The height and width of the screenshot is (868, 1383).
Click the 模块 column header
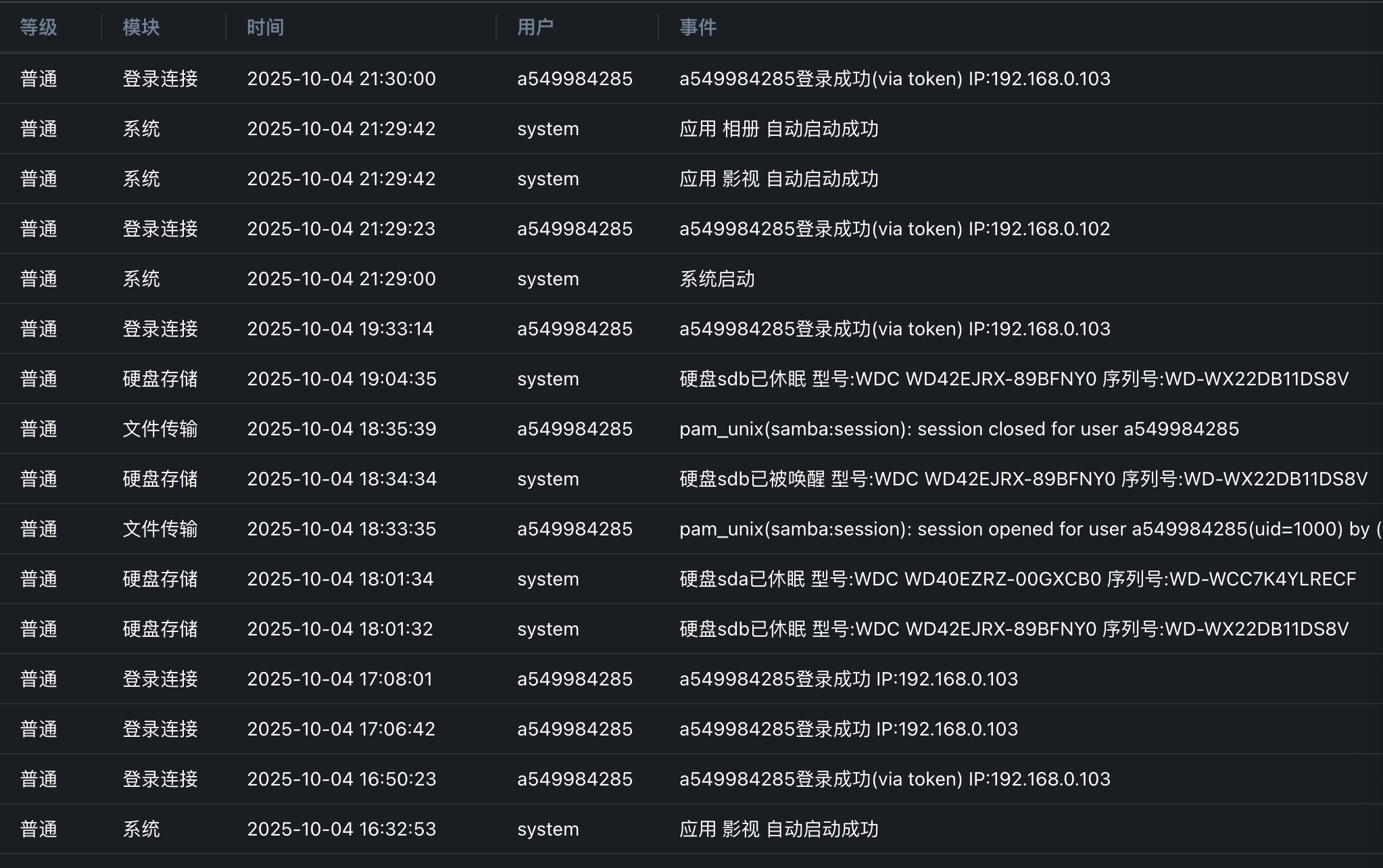click(x=141, y=27)
